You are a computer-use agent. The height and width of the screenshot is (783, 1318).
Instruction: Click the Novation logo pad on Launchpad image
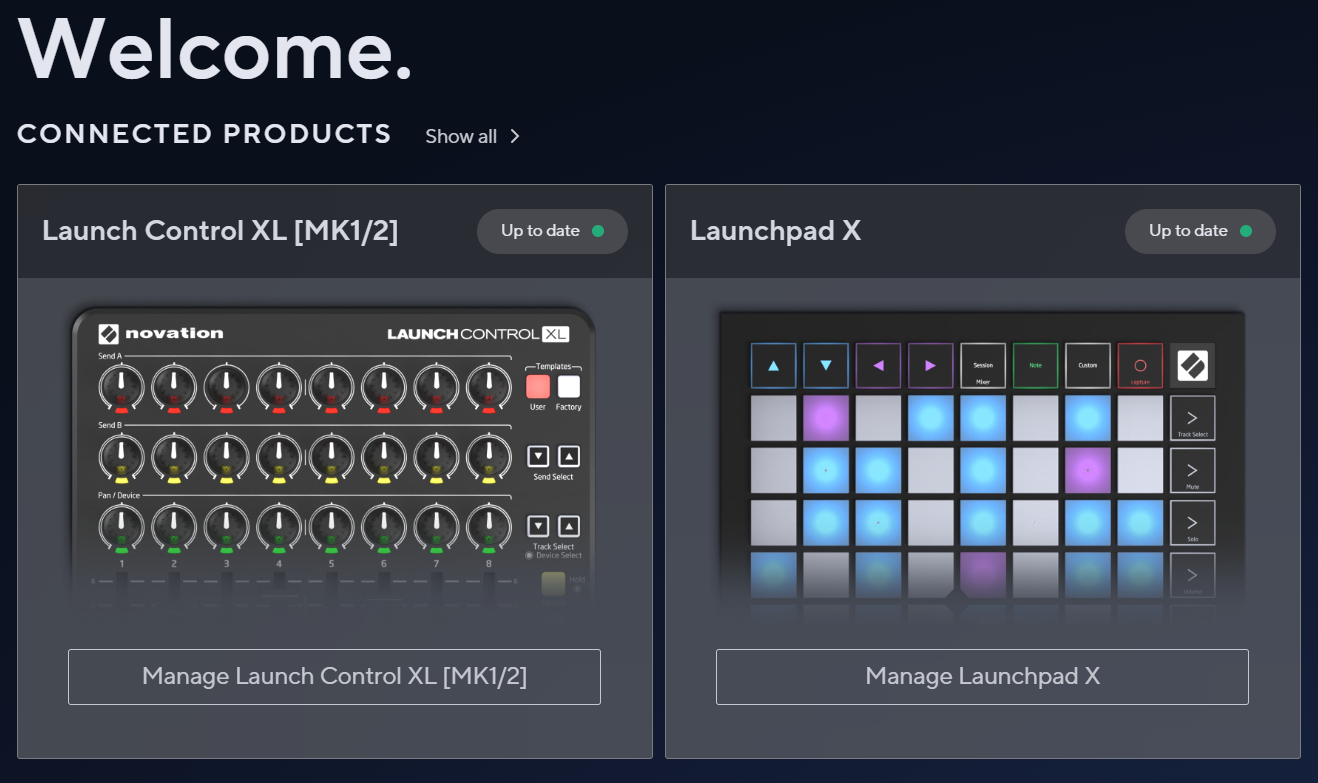[x=1192, y=366]
